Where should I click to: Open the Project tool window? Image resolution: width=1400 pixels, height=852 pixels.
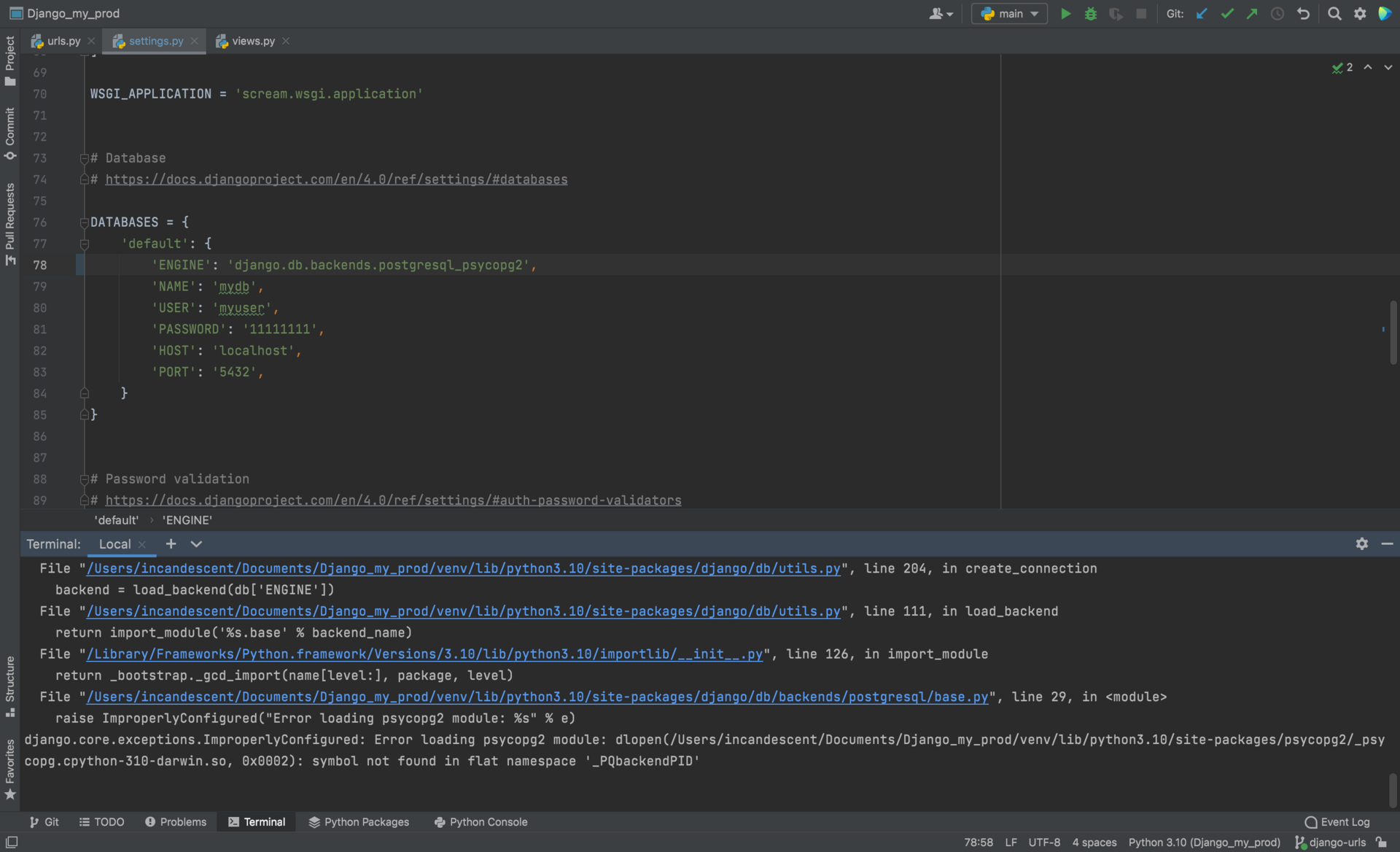[9, 61]
